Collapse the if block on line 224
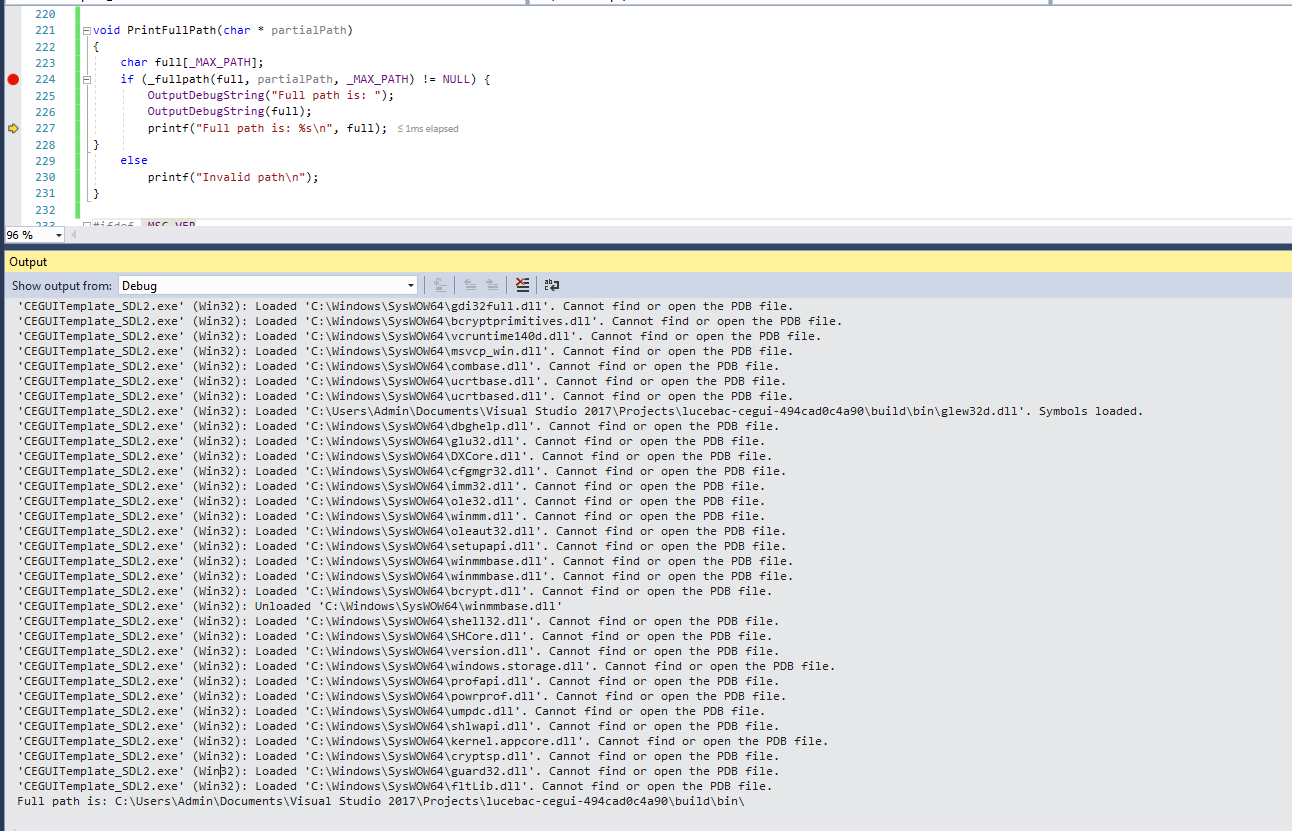Screen dimensions: 1292x831 87,79
